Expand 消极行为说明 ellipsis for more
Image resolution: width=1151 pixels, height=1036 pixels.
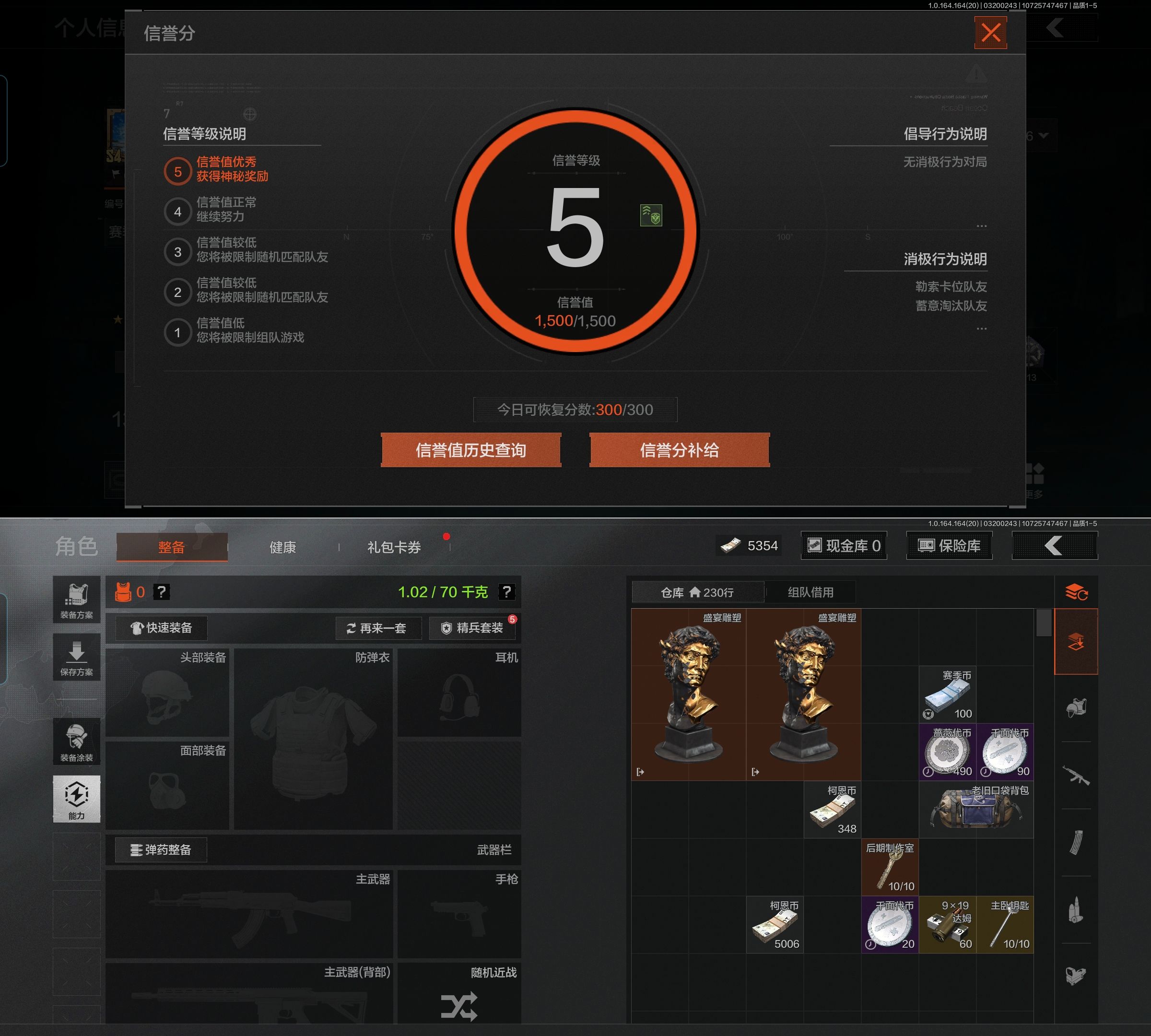pyautogui.click(x=981, y=329)
